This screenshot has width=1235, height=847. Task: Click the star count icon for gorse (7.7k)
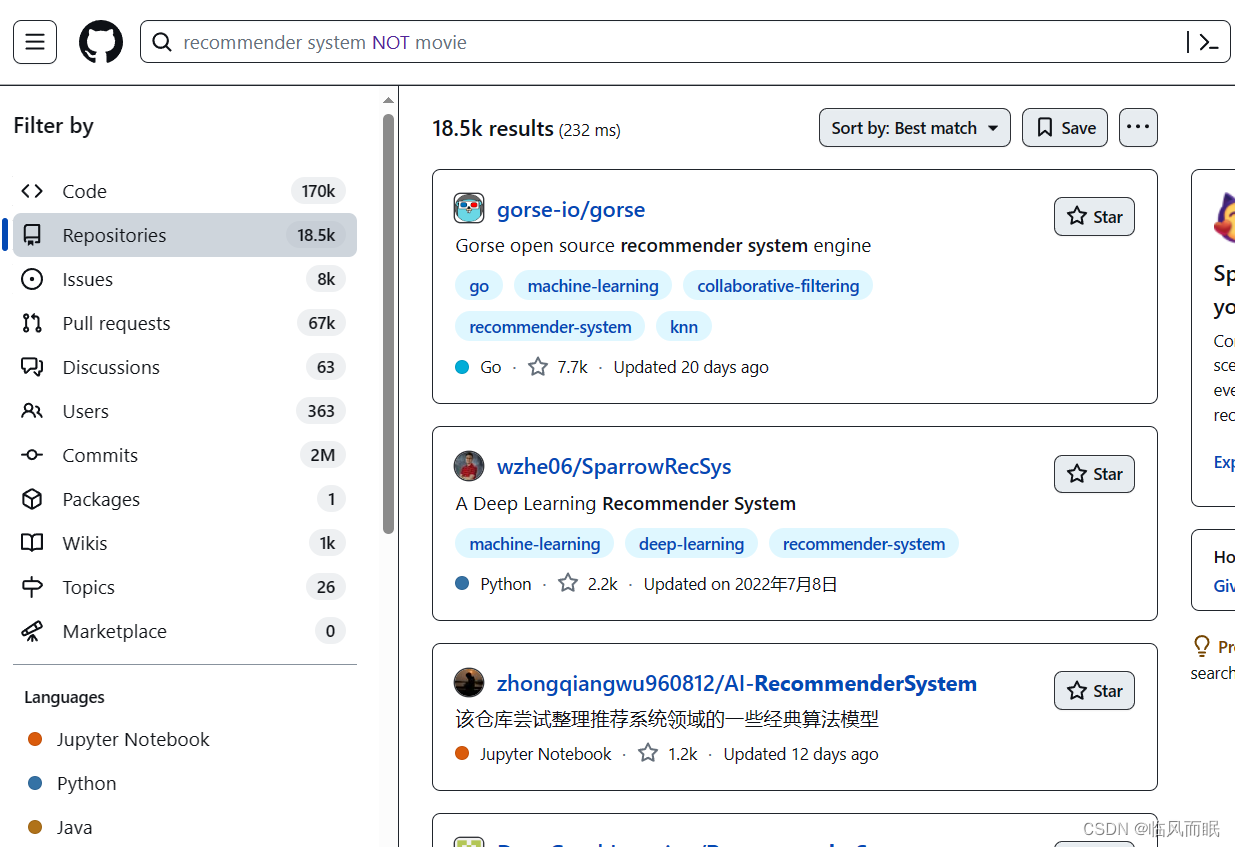[538, 367]
